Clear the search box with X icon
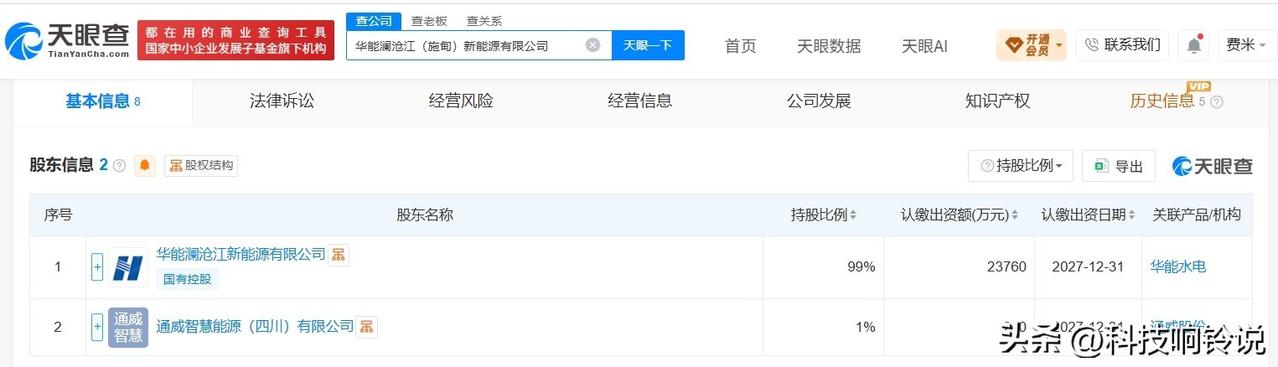The height and width of the screenshot is (367, 1278). coord(593,45)
